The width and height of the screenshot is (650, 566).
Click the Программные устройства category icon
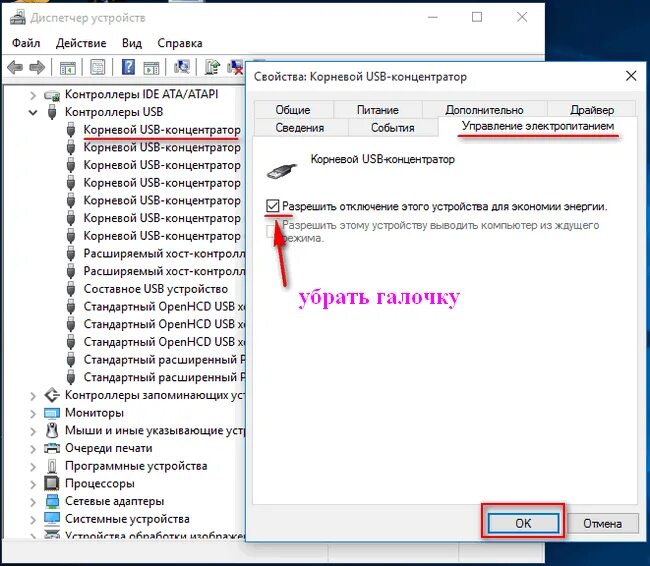(x=52, y=466)
